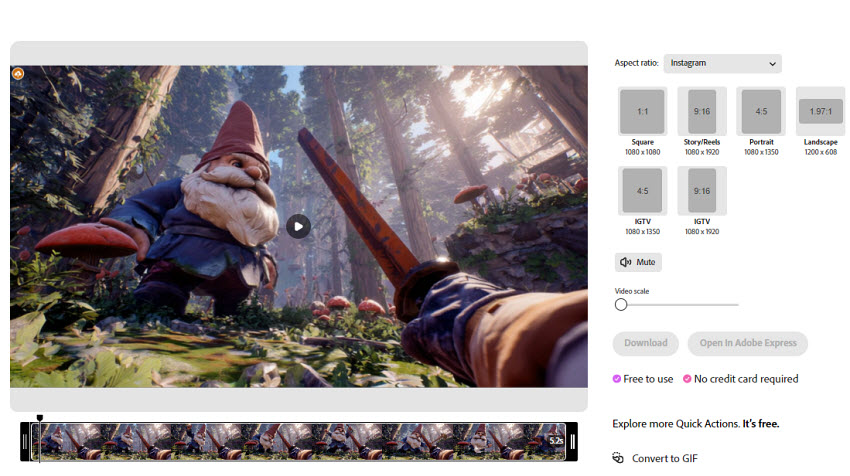Play the gnome video preview

pos(298,227)
